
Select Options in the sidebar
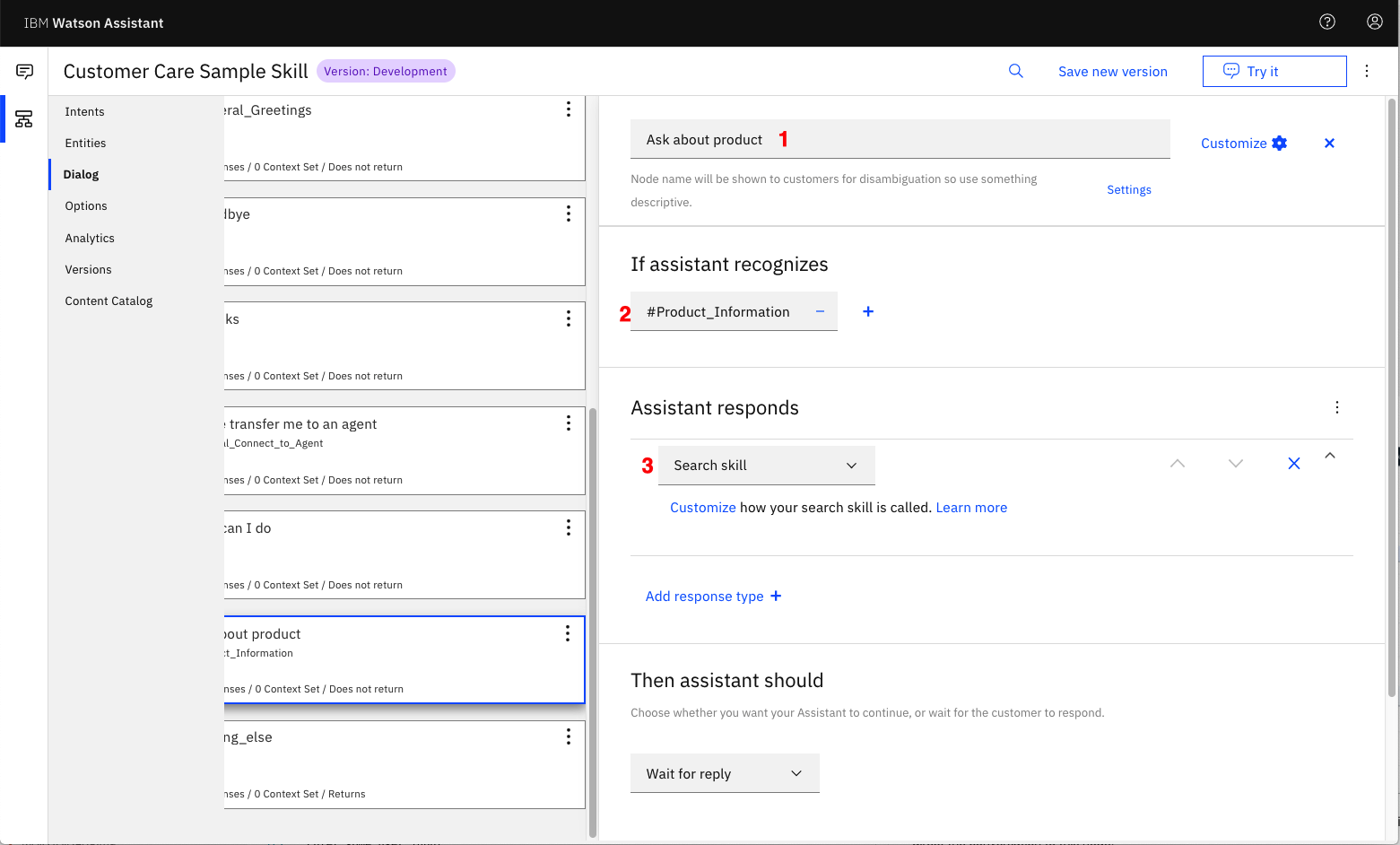(x=86, y=205)
